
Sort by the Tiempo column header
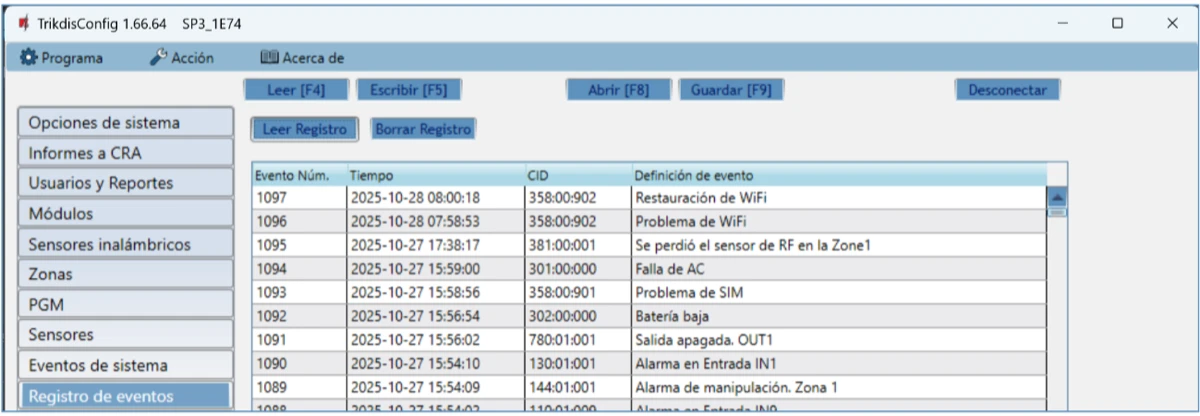[x=434, y=176]
